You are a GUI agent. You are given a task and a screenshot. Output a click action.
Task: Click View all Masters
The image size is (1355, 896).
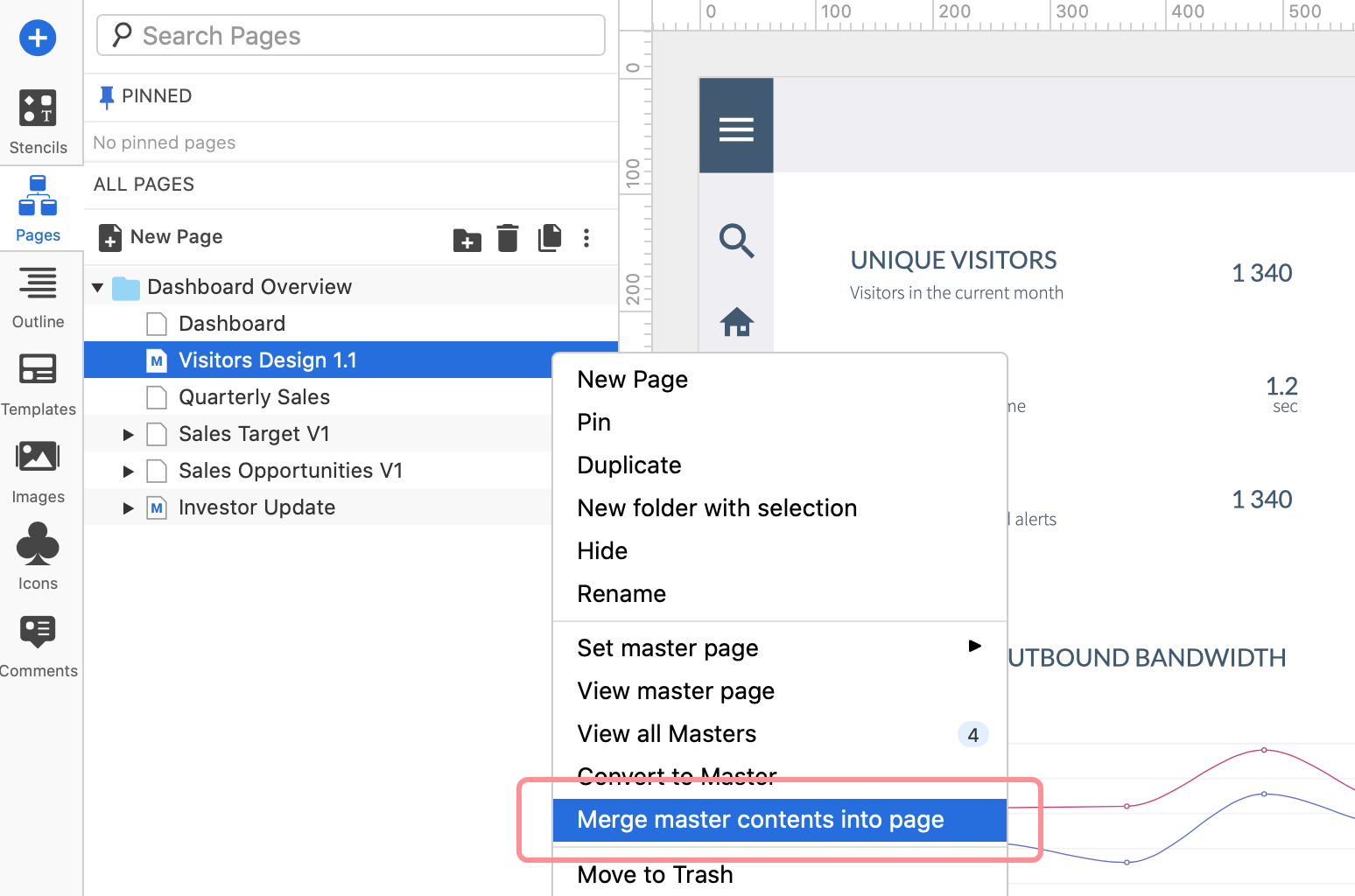(x=666, y=733)
